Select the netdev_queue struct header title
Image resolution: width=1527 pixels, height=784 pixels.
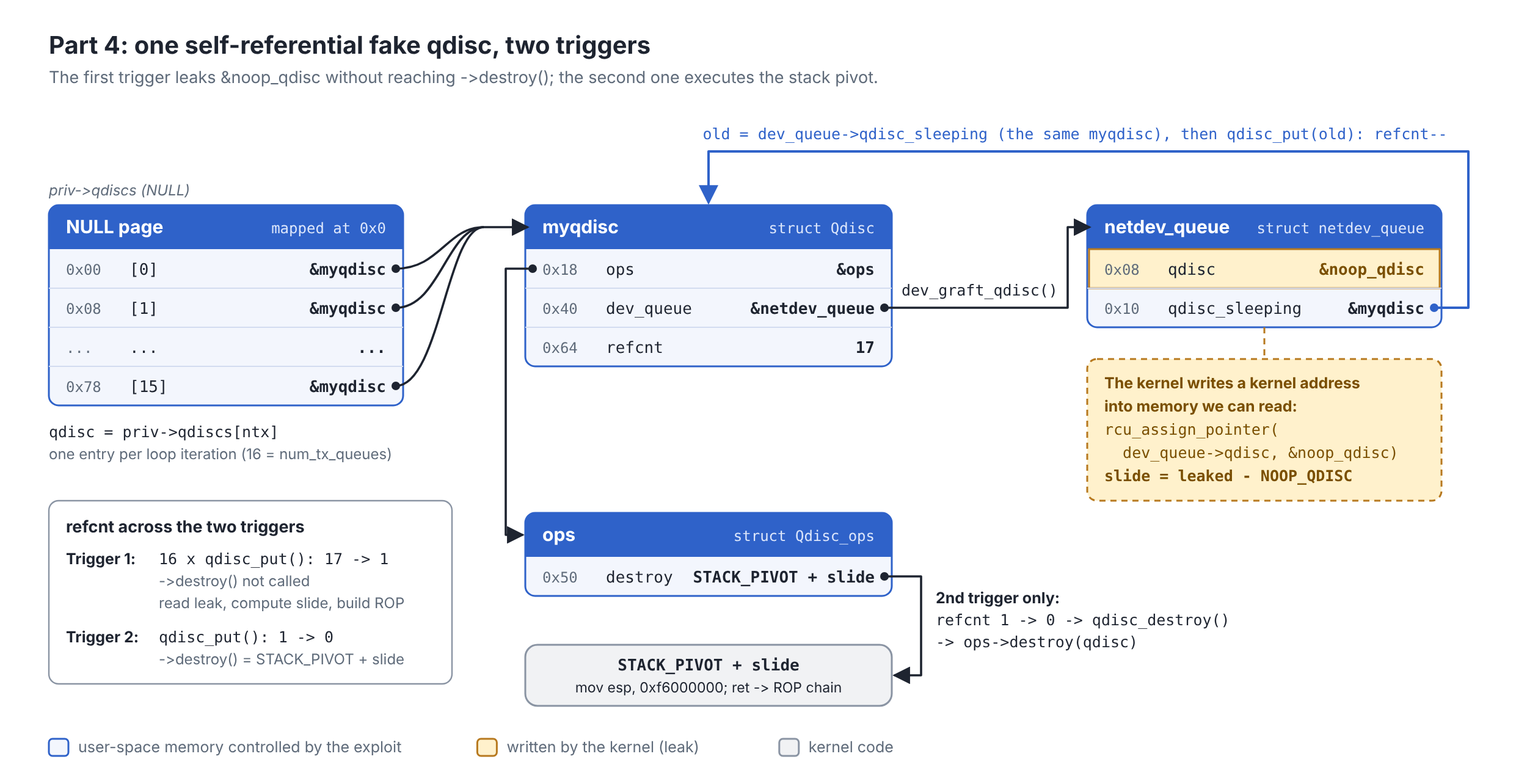tap(1167, 227)
